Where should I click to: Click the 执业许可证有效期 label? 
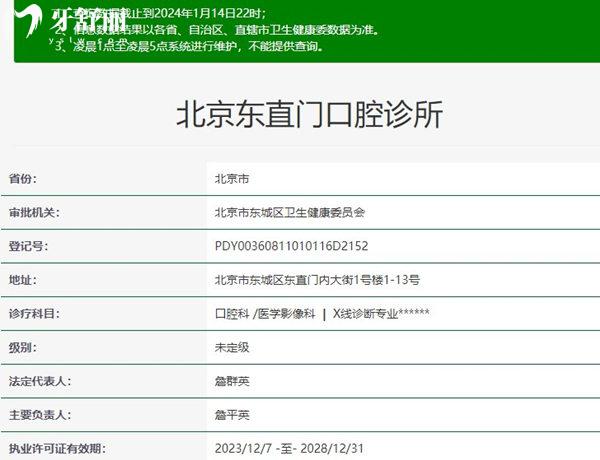(57, 449)
